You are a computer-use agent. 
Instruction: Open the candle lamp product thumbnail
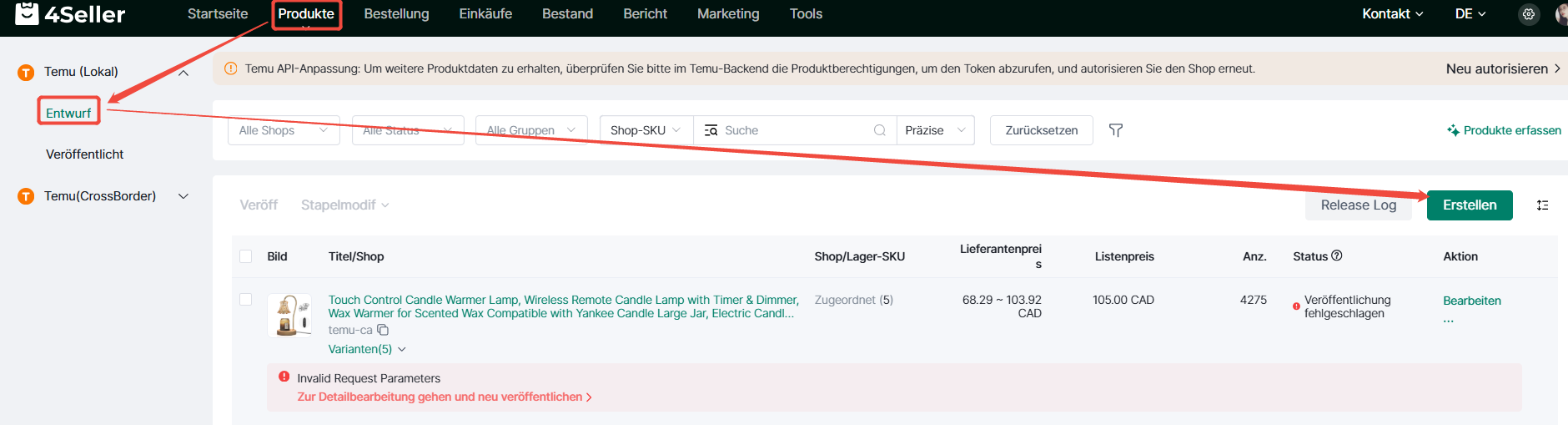pyautogui.click(x=289, y=315)
